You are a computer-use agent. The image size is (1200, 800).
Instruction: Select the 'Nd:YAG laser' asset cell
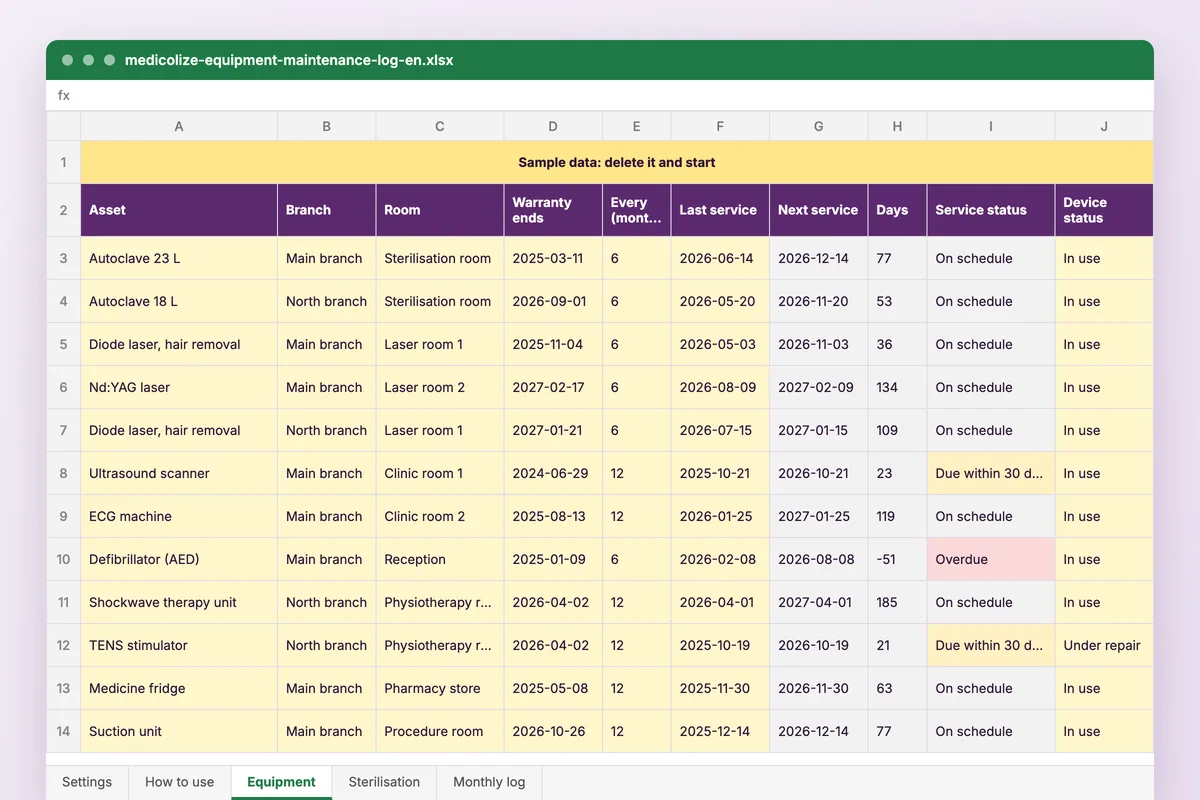coord(179,387)
